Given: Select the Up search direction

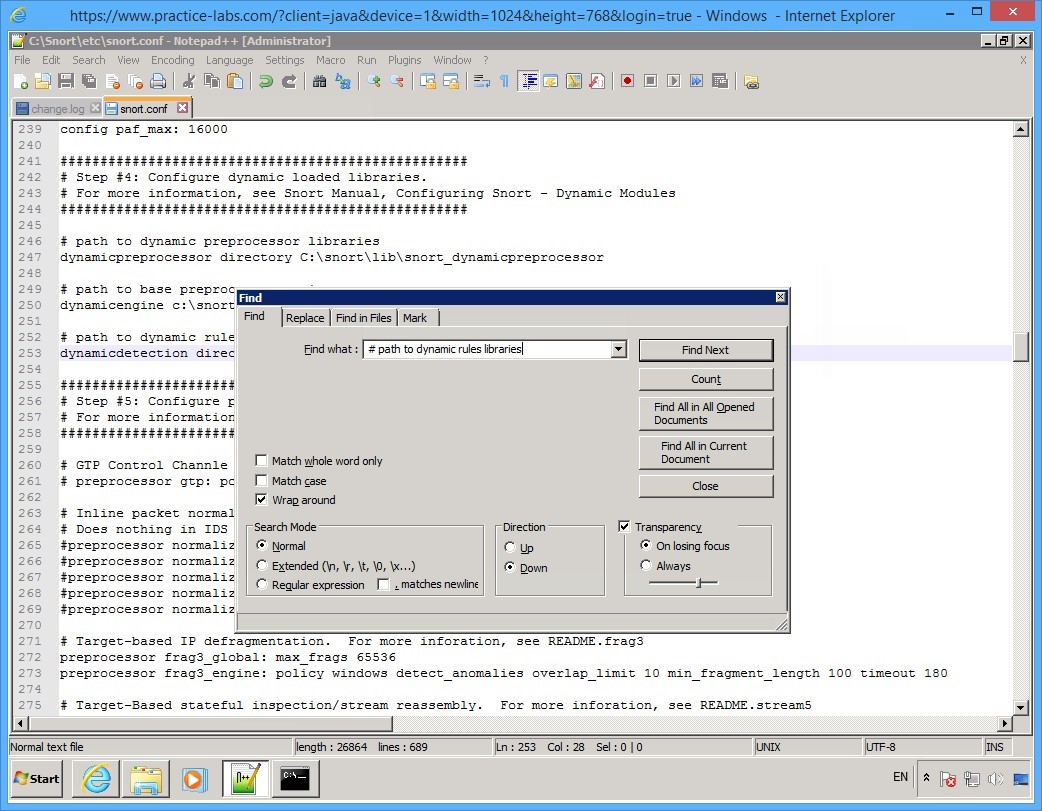Looking at the screenshot, I should 510,548.
